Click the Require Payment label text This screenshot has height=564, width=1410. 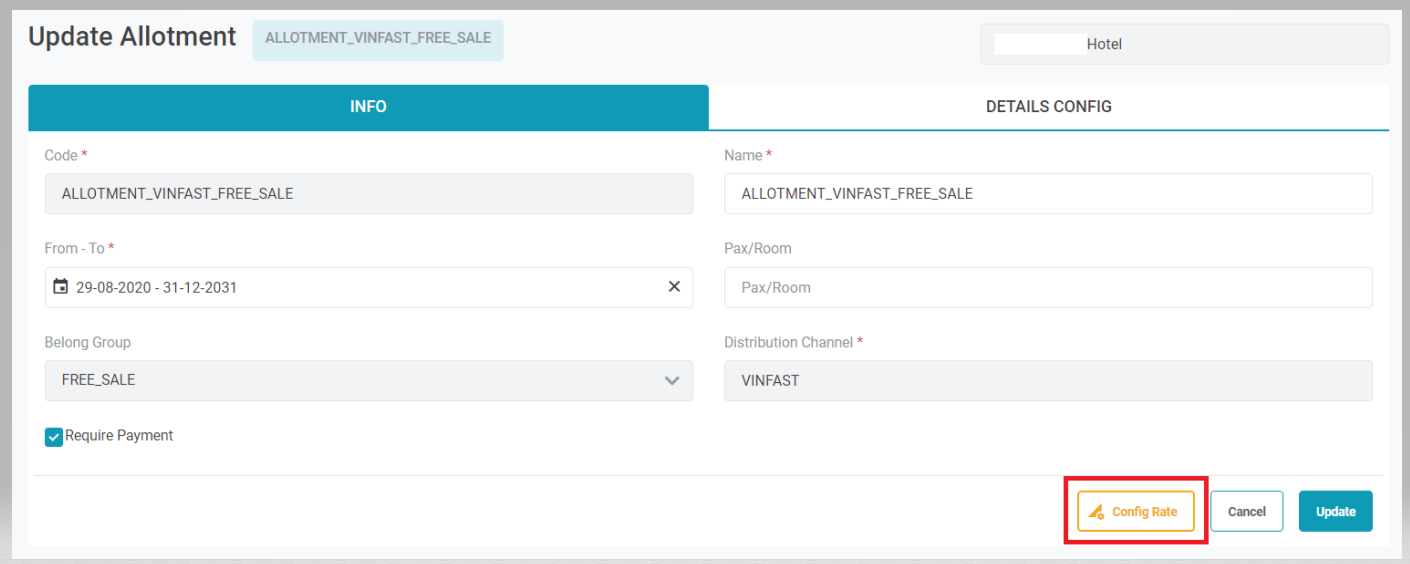tap(119, 436)
